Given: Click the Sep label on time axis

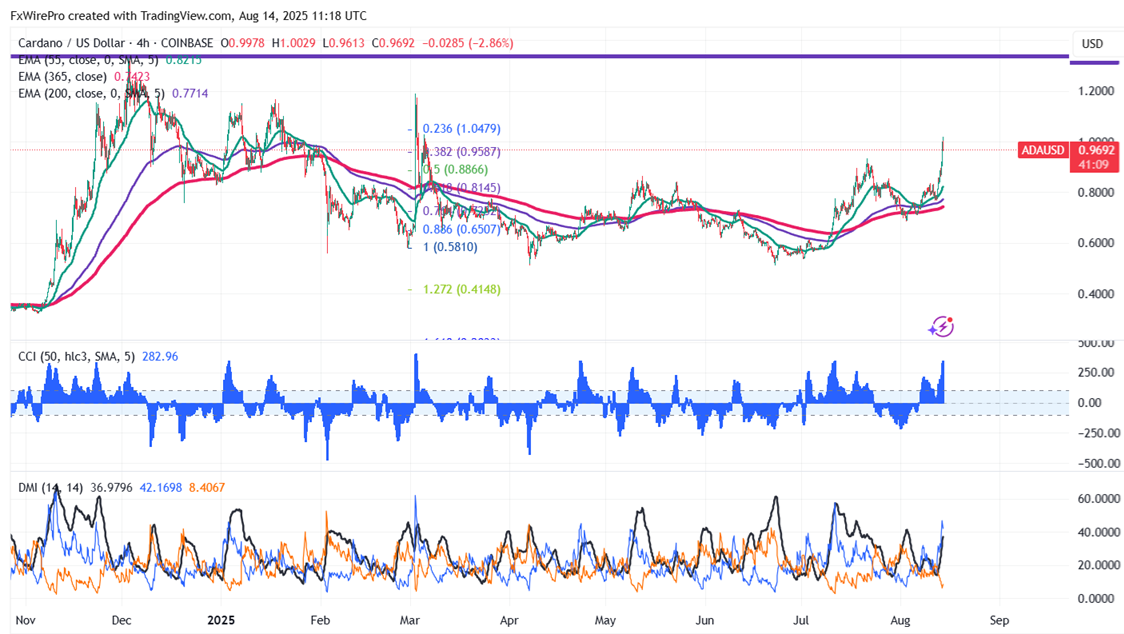Looking at the screenshot, I should [x=999, y=620].
